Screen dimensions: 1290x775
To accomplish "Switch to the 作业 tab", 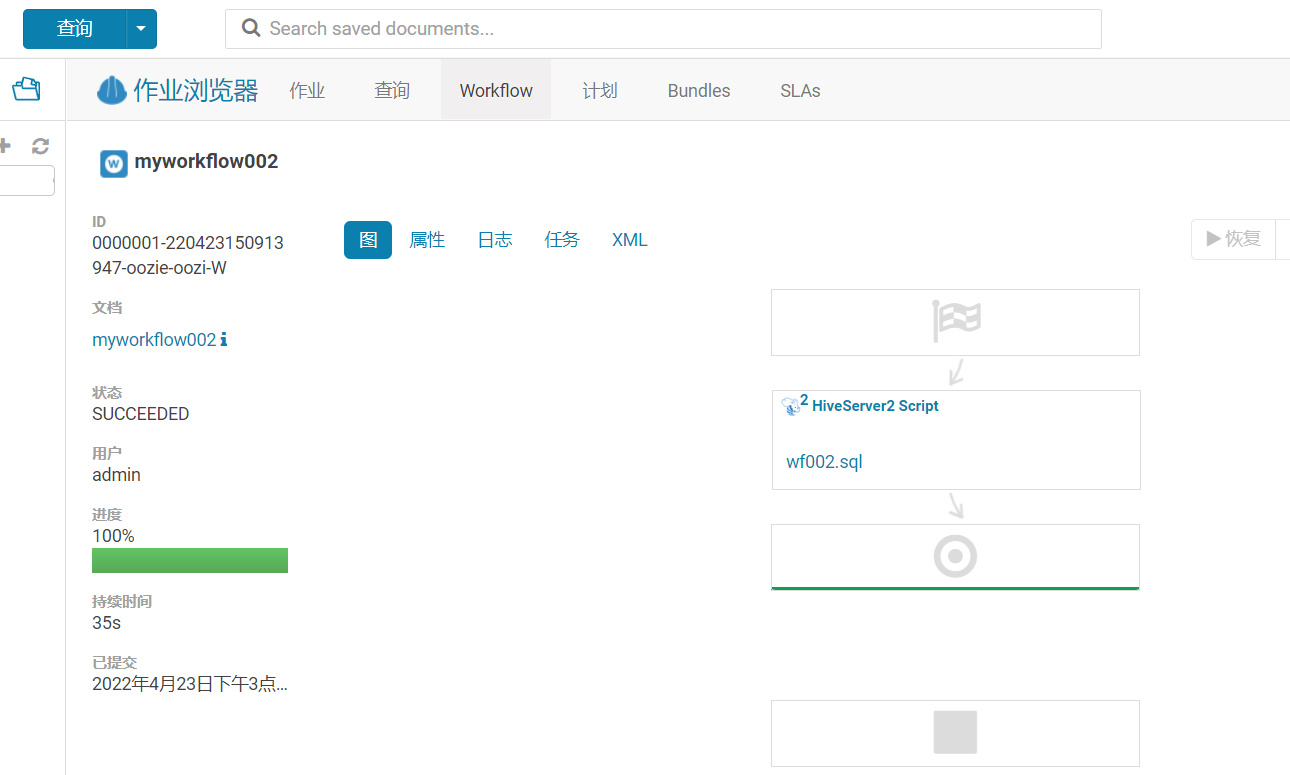I will [x=307, y=90].
